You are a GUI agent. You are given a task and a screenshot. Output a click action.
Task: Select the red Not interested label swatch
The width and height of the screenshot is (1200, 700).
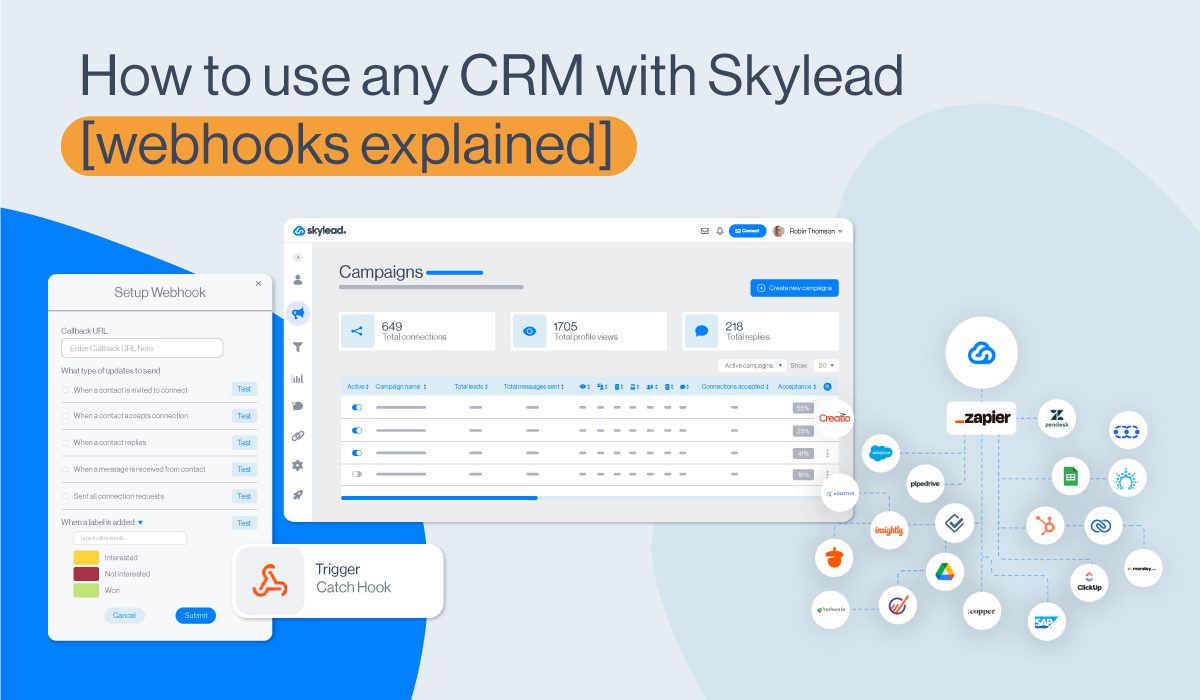(x=86, y=574)
